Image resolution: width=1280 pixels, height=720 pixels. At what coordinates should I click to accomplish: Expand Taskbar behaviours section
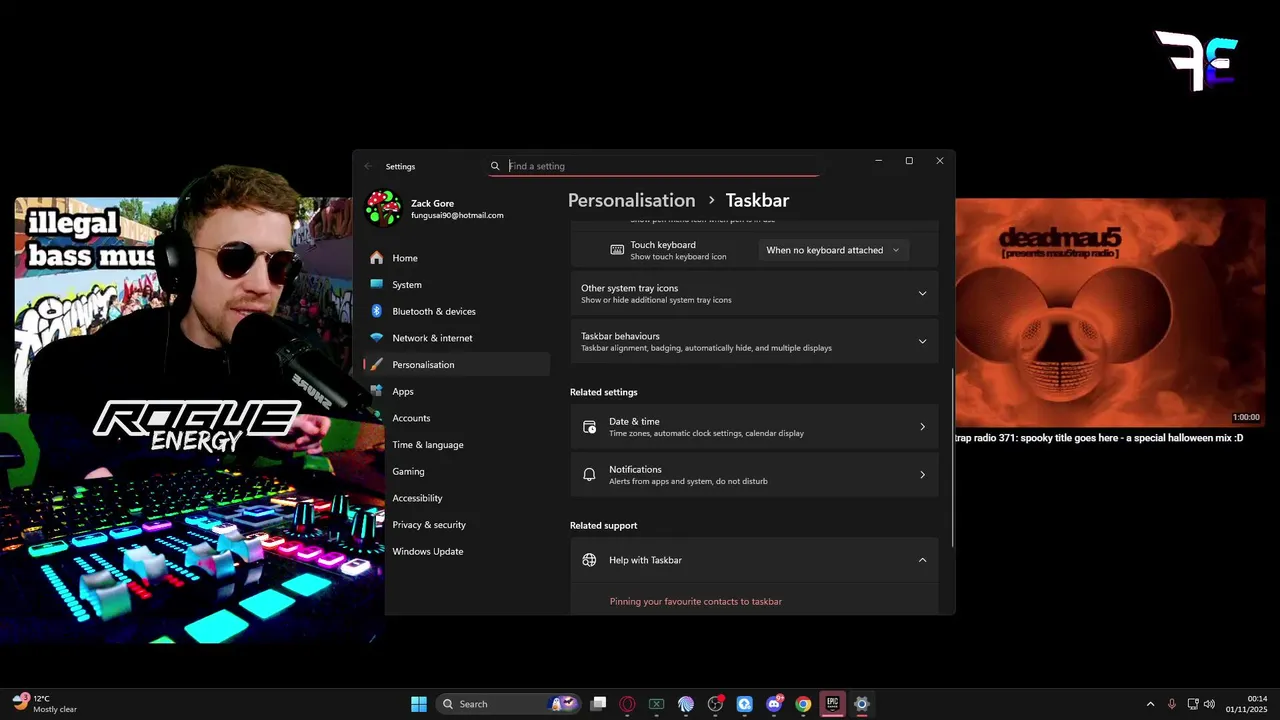pyautogui.click(x=754, y=341)
